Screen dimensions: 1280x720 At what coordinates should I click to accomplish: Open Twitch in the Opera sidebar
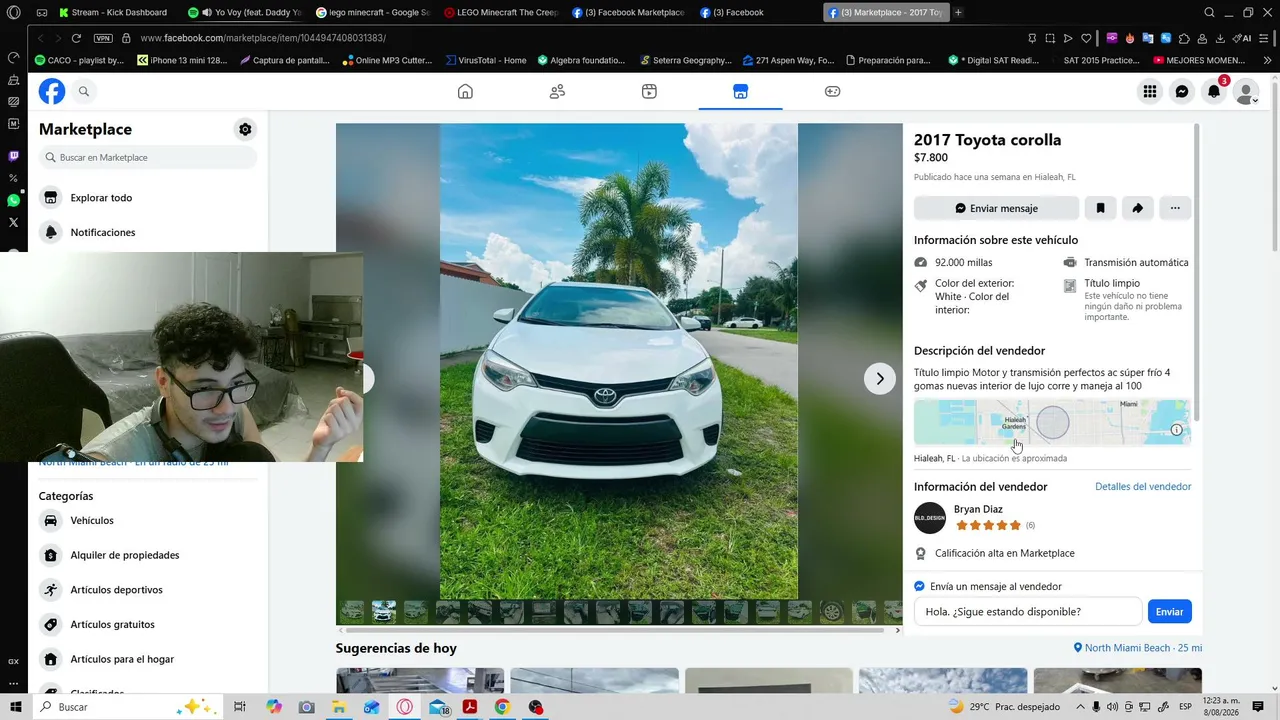pyautogui.click(x=13, y=156)
